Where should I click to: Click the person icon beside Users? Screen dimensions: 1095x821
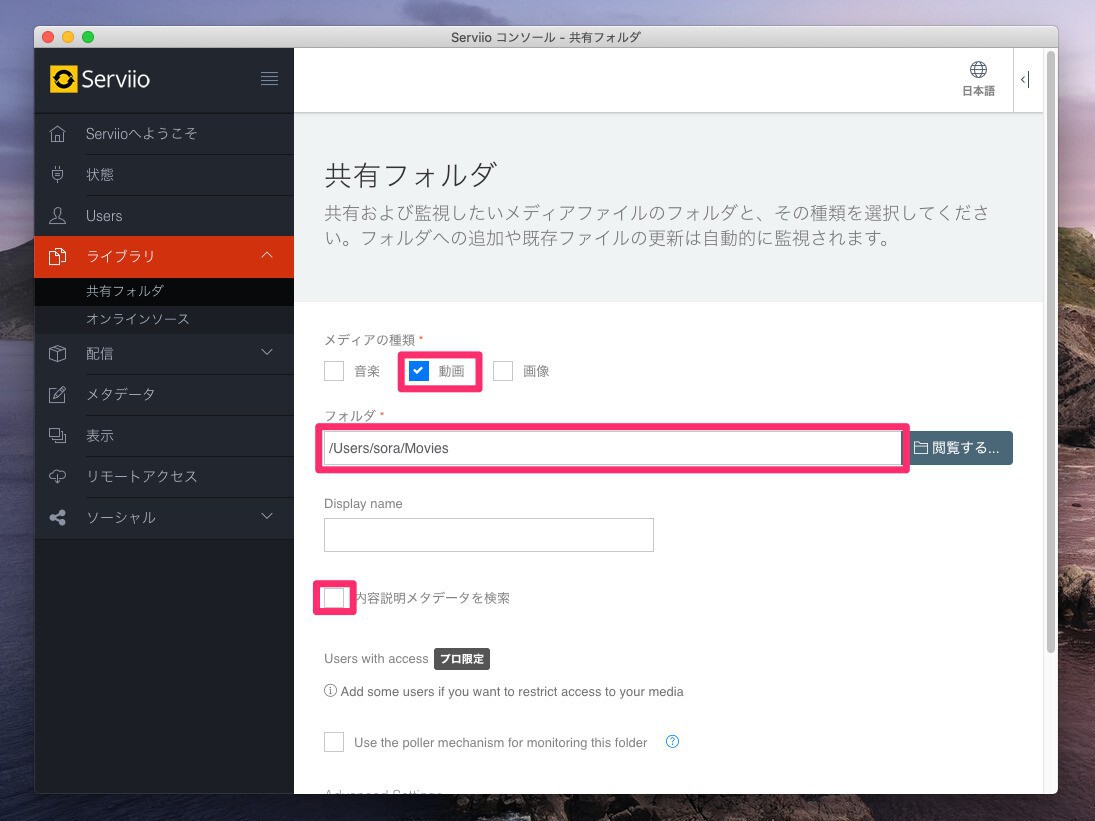point(57,215)
